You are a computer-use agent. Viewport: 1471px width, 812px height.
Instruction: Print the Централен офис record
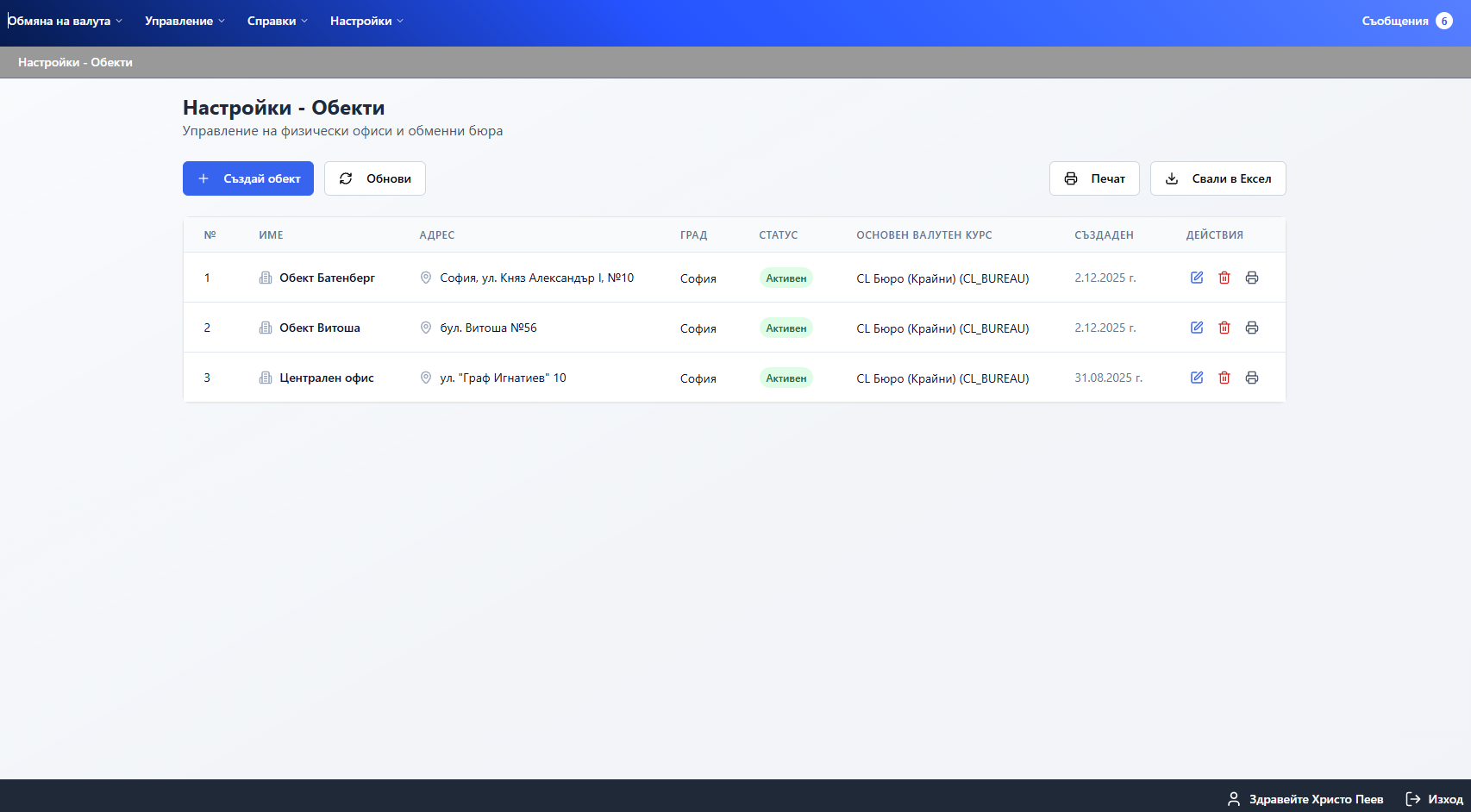point(1252,378)
